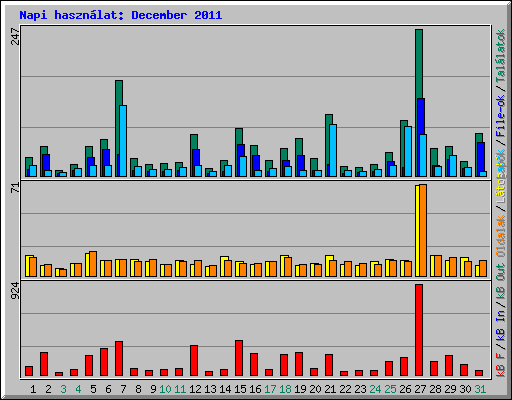Click green weekend day label 18
This screenshot has width=512, height=400.
pyautogui.click(x=285, y=389)
